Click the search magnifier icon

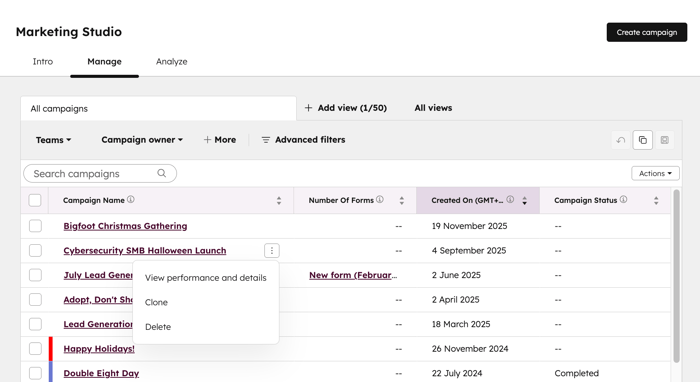pyautogui.click(x=162, y=173)
